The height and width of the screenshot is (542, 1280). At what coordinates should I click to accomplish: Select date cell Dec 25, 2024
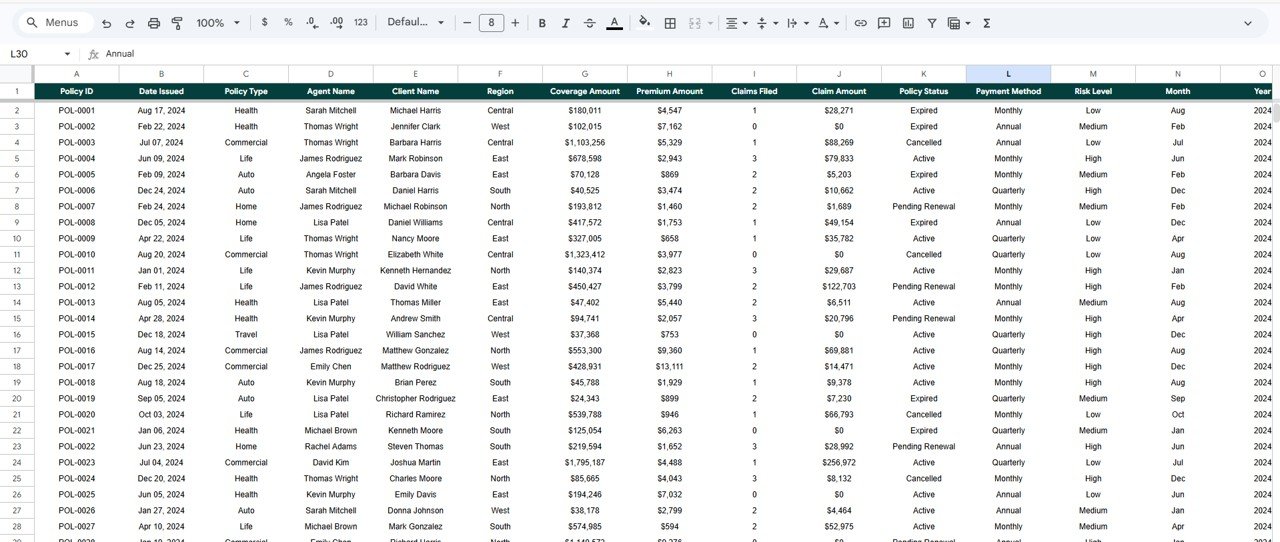(161, 367)
